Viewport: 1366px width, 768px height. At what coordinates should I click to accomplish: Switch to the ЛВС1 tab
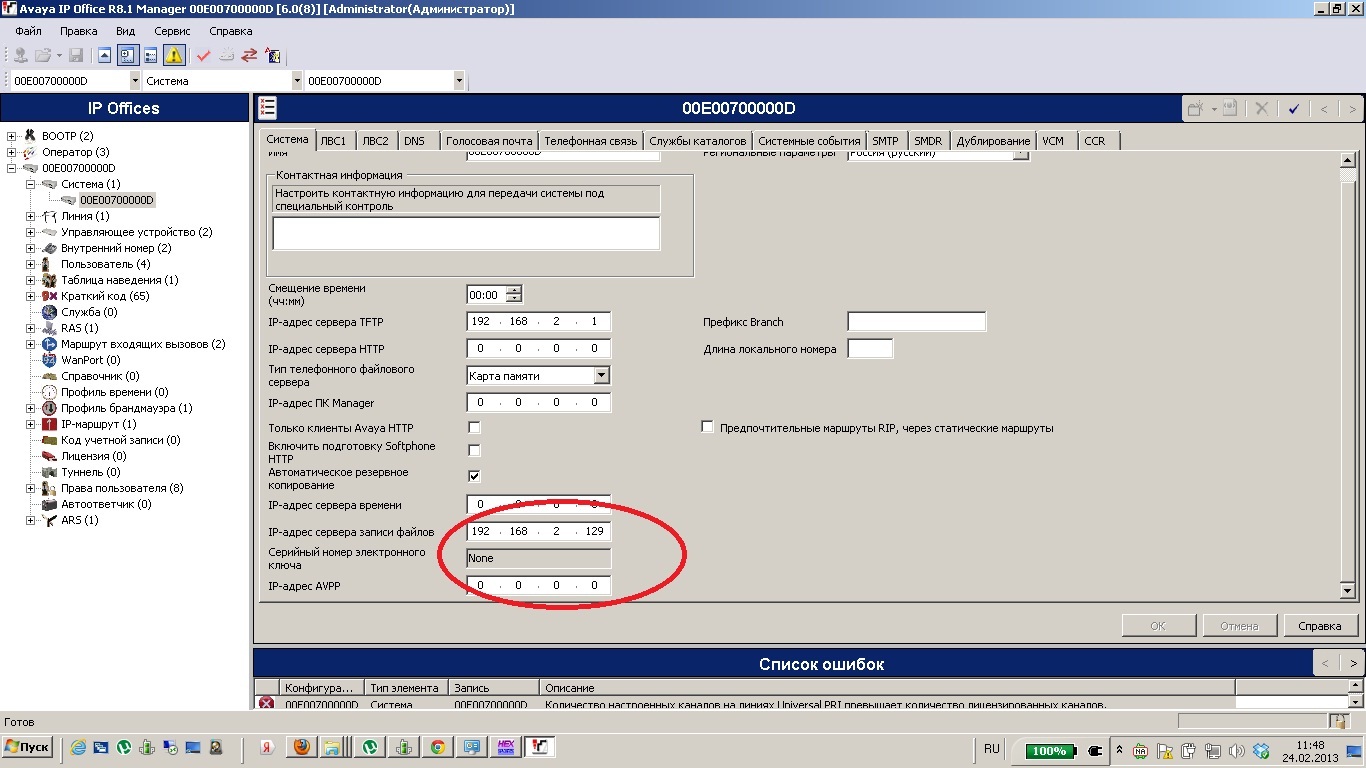tap(333, 141)
